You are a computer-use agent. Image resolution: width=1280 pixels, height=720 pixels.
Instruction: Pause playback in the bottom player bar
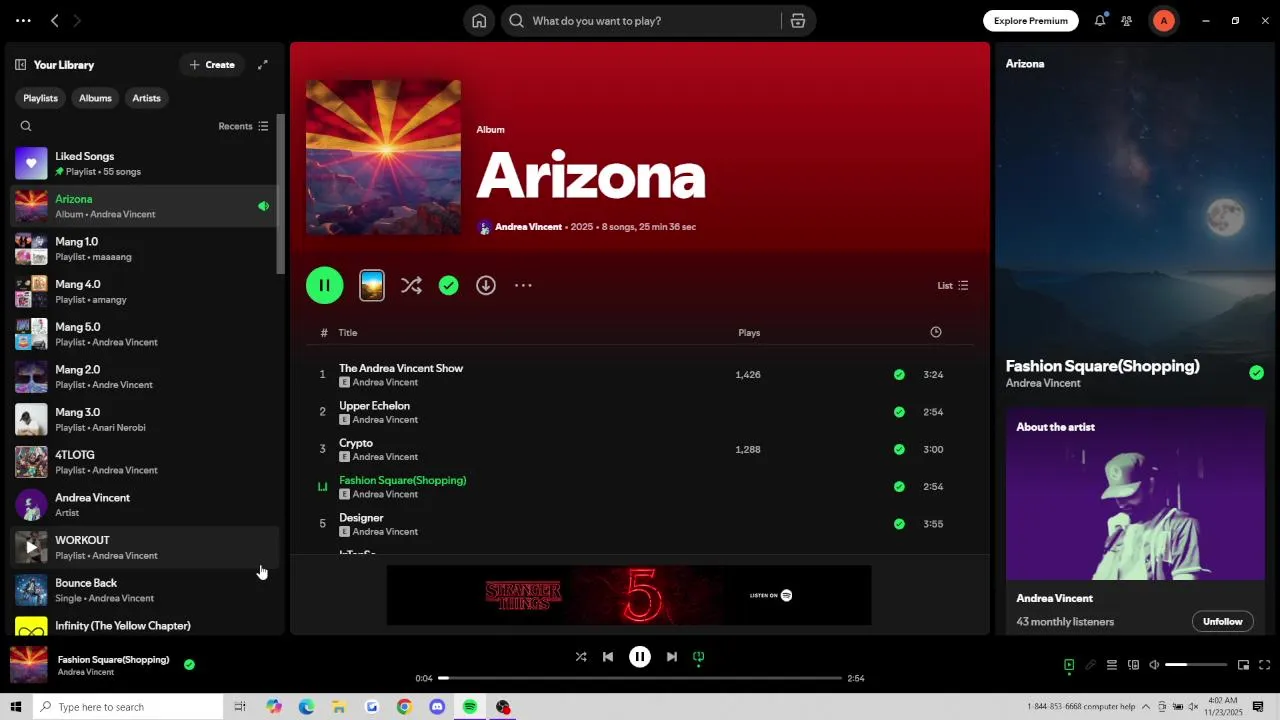coord(640,657)
